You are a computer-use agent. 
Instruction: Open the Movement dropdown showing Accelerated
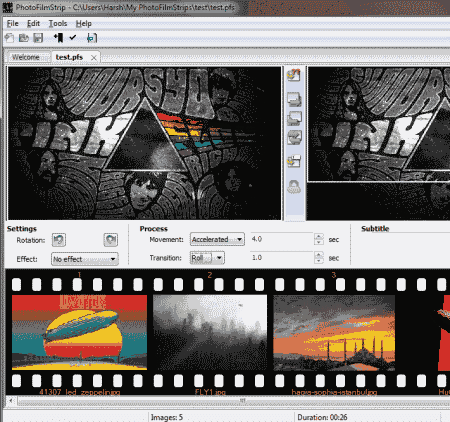217,239
